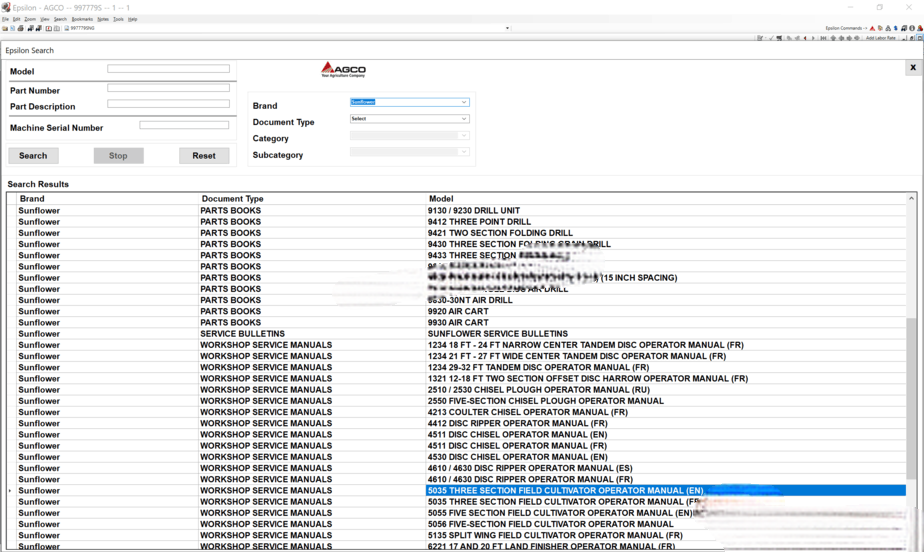Open the Zoom menu
Image resolution: width=924 pixels, height=552 pixels.
30,19
